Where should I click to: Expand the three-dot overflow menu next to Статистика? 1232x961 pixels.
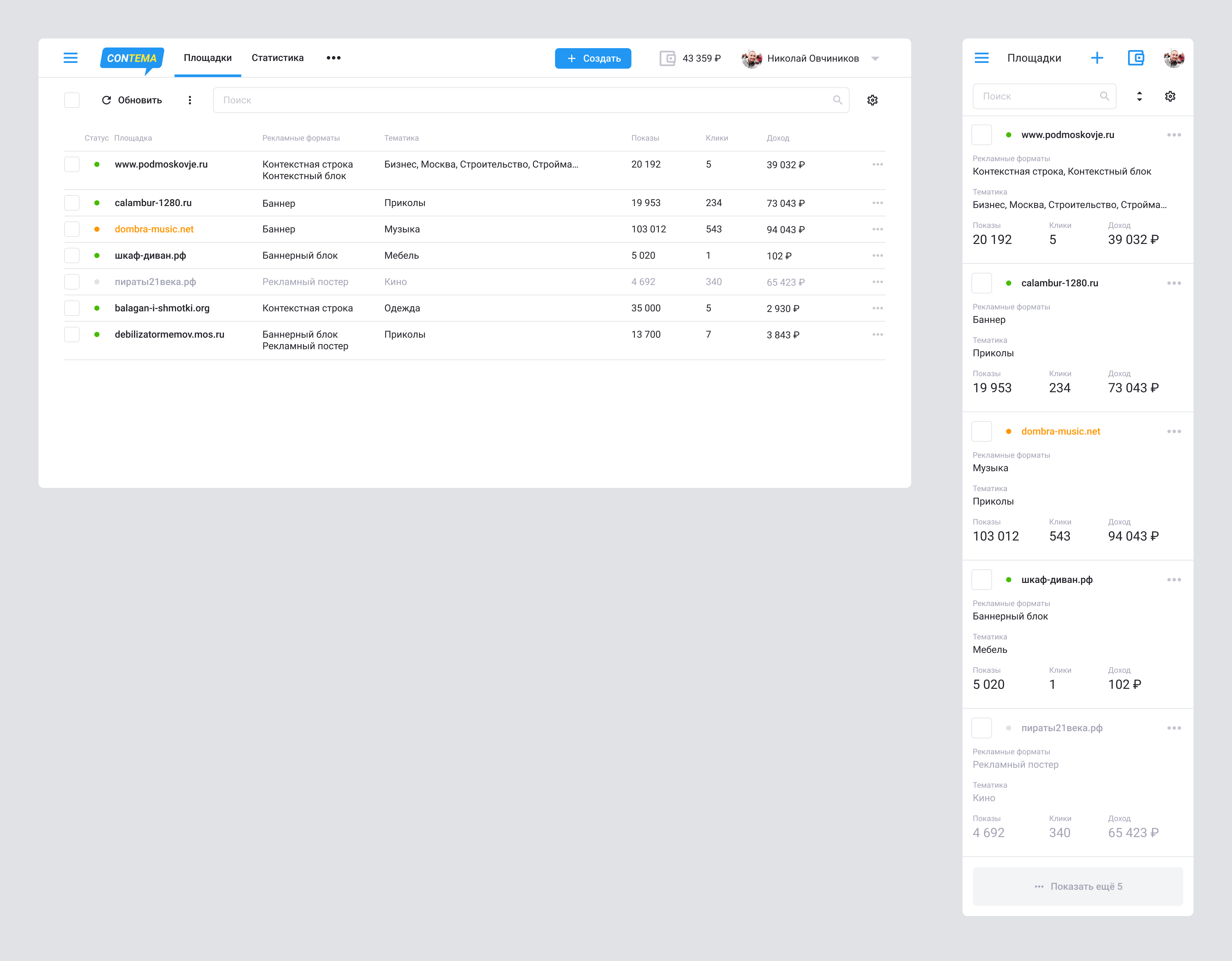point(333,58)
